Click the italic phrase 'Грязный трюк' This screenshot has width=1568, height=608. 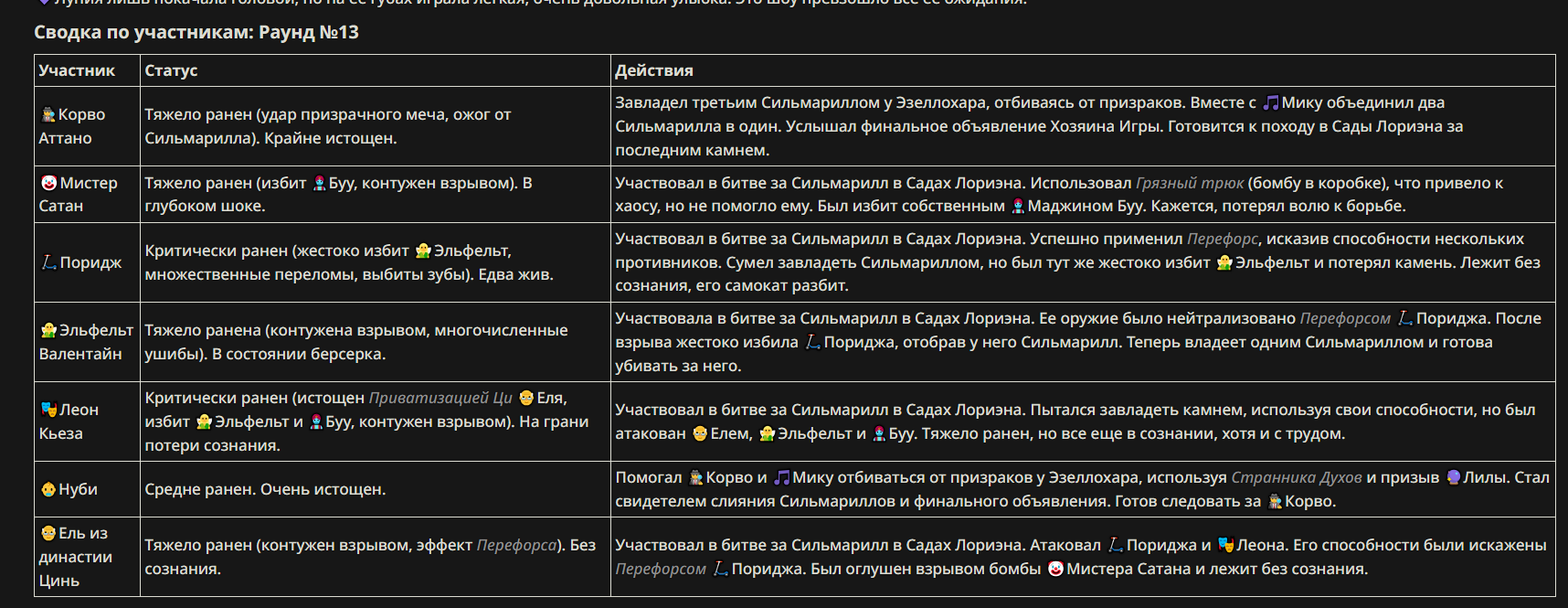(x=1190, y=183)
